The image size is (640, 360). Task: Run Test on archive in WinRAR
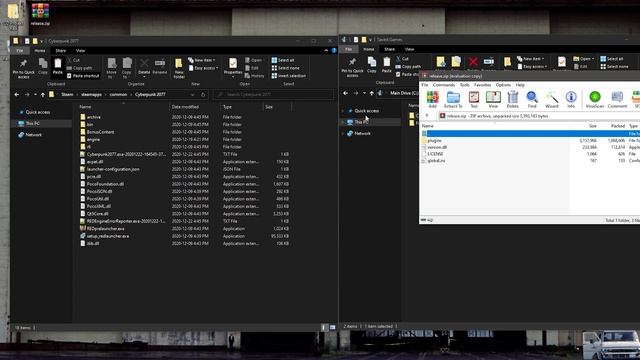tap(474, 99)
